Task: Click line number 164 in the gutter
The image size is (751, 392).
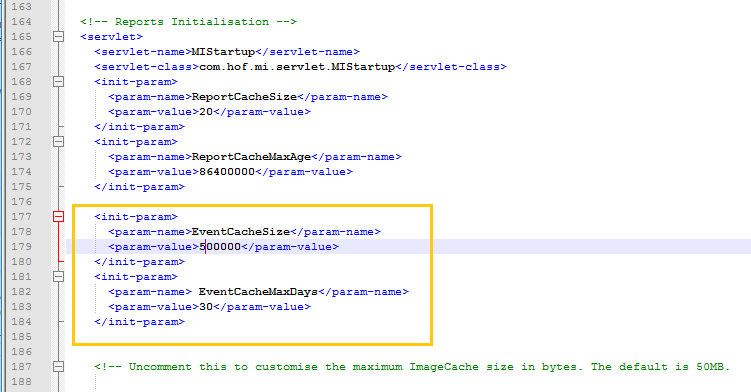Action: click(x=22, y=22)
